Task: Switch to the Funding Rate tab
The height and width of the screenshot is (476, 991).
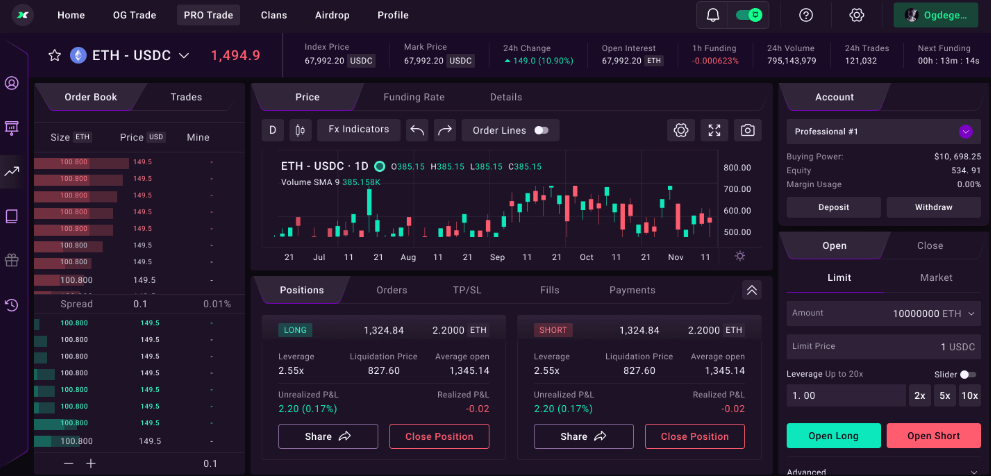Action: pyautogui.click(x=413, y=97)
